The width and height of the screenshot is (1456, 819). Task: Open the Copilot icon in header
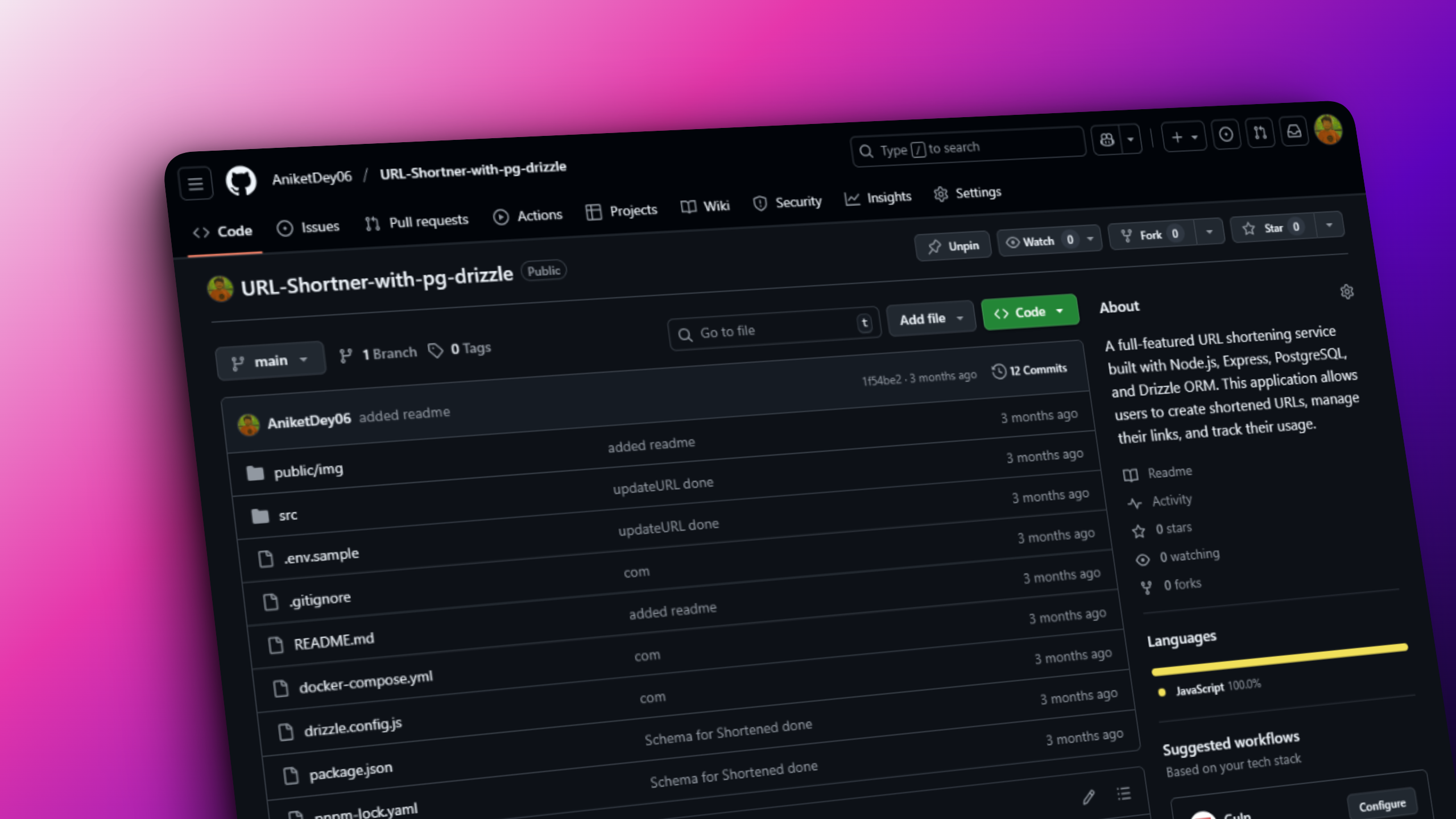(x=1107, y=140)
